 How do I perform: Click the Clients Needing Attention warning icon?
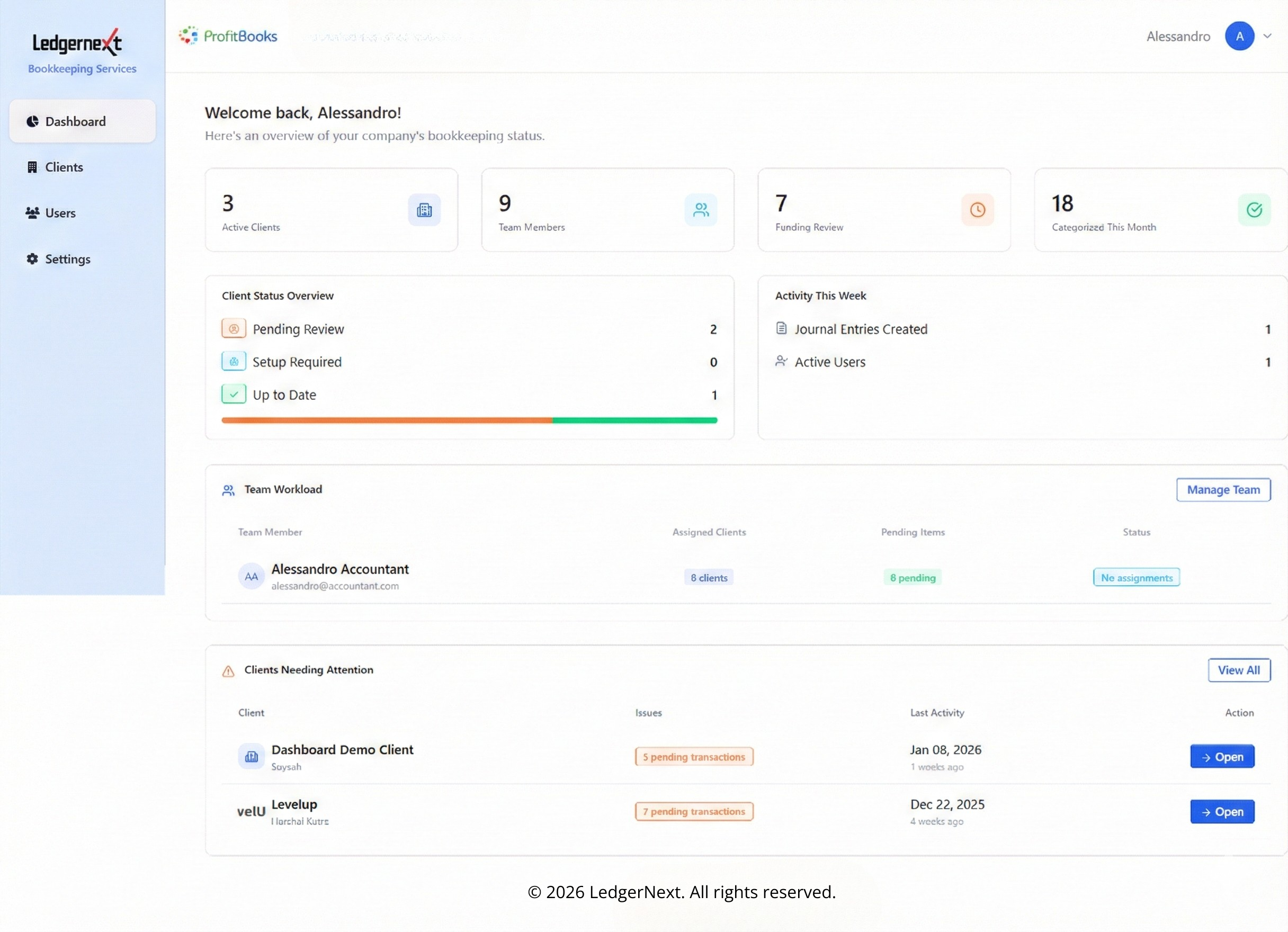click(228, 671)
